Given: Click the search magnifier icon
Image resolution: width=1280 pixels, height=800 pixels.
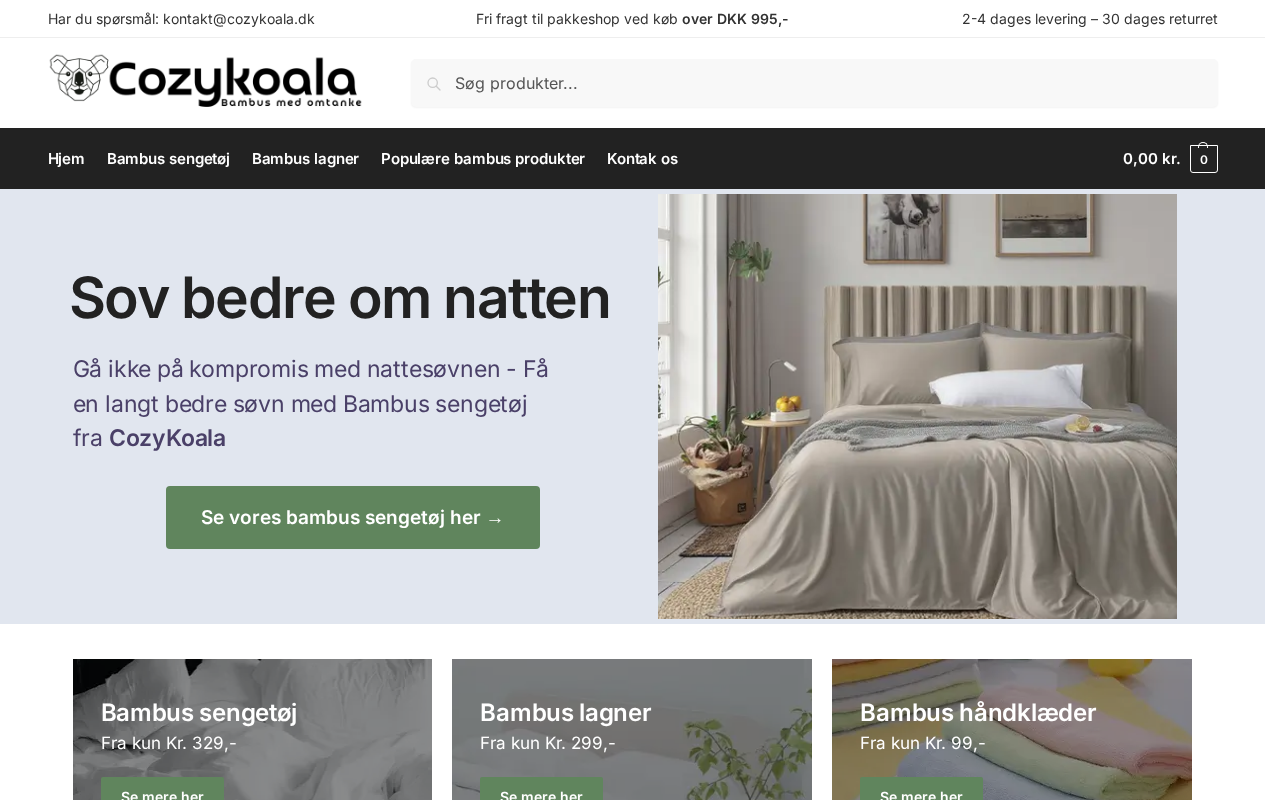Looking at the screenshot, I should (x=433, y=84).
